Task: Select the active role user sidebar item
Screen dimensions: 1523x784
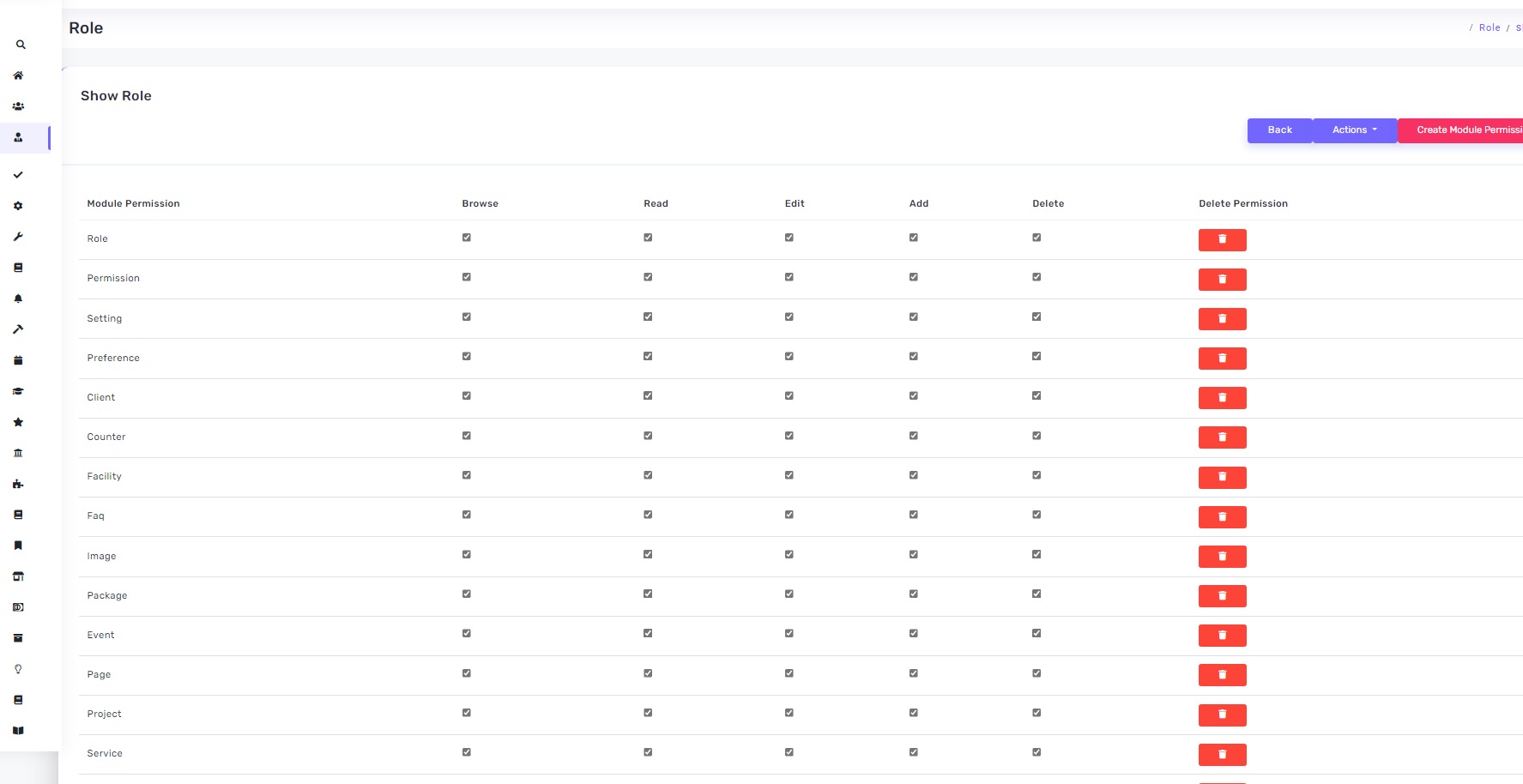Action: pyautogui.click(x=18, y=137)
